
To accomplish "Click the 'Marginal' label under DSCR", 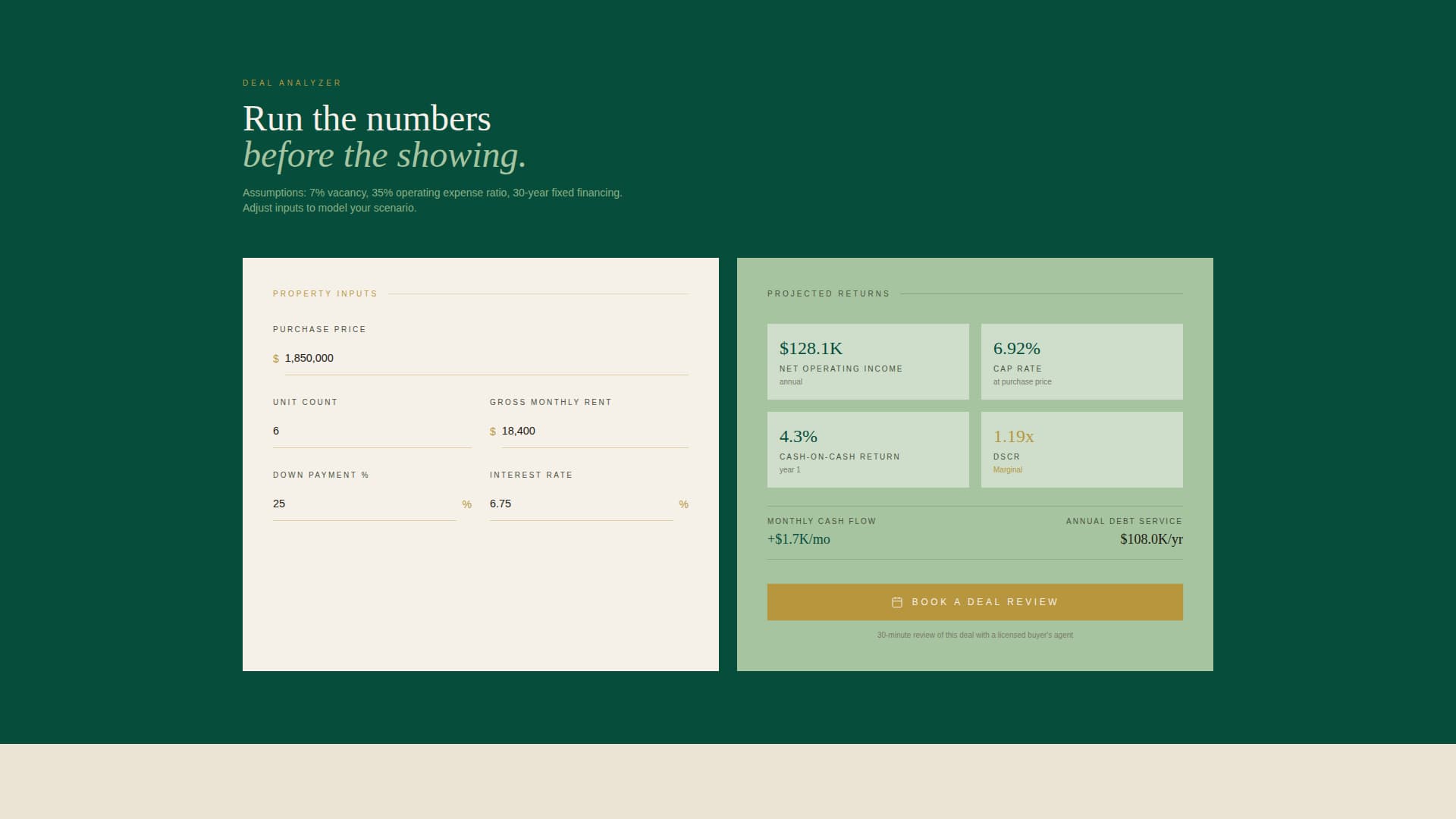I will (1008, 470).
